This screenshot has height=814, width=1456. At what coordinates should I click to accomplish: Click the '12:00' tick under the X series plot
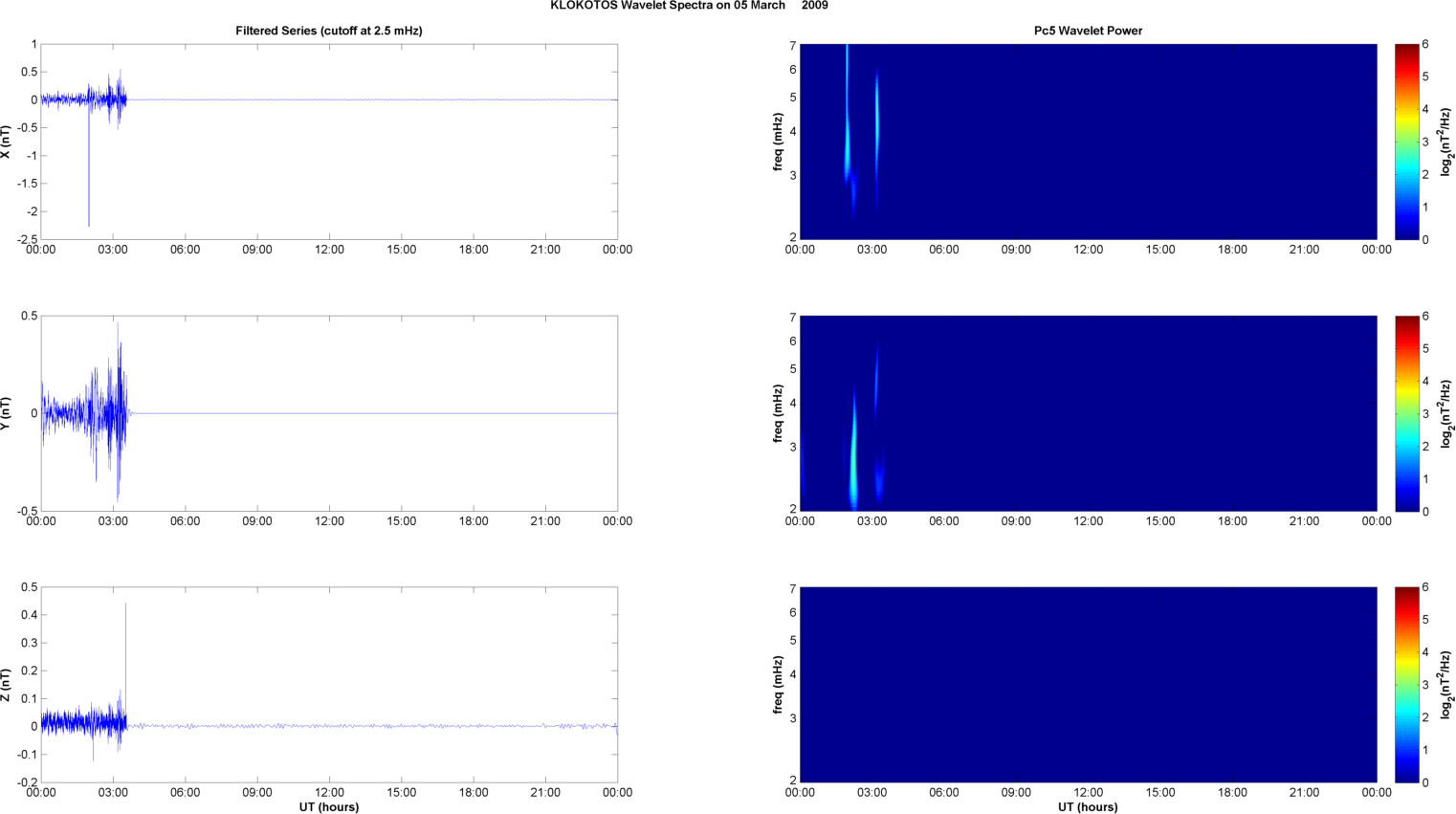(x=329, y=250)
